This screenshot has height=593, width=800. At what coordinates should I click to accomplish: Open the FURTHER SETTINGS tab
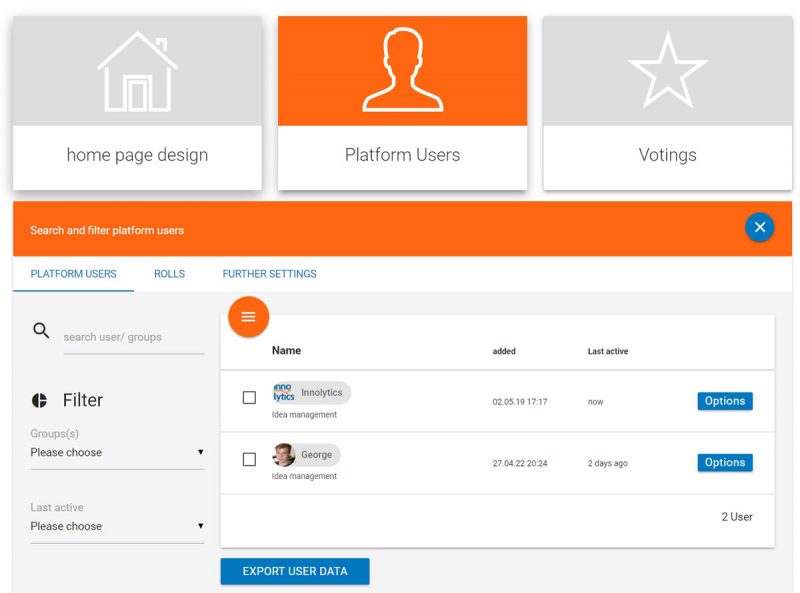tap(268, 273)
